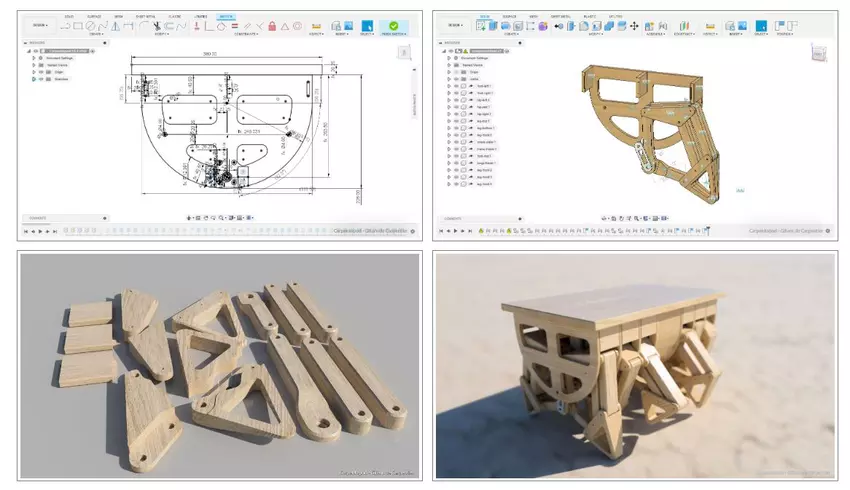850x490 pixels.
Task: Select the Circle sketch tool
Action: [90, 26]
